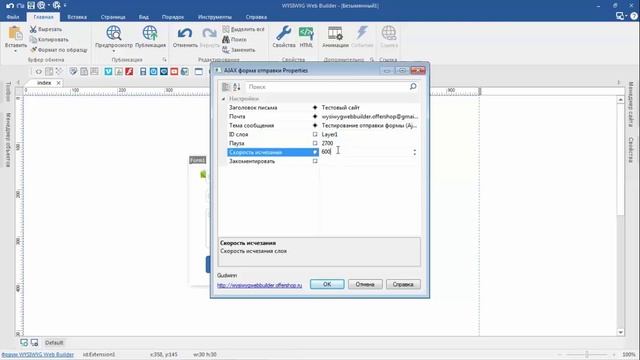Image resolution: width=640 pixels, height=360 pixels.
Task: Insert Flash object from toolbar
Action: pos(129,71)
